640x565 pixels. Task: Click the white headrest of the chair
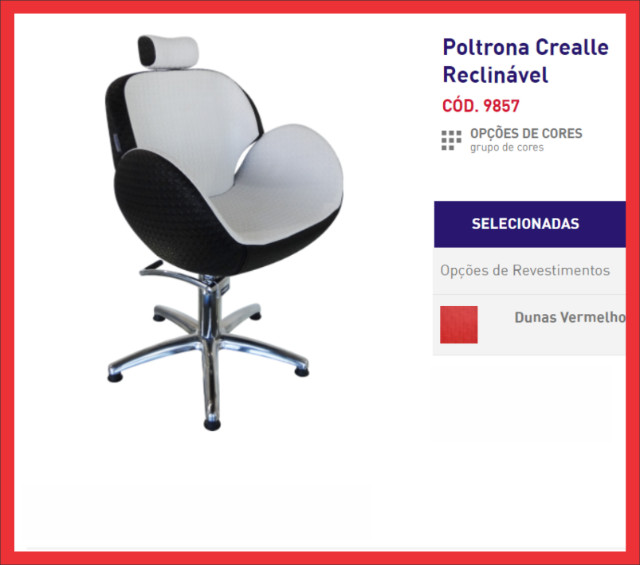(x=169, y=51)
